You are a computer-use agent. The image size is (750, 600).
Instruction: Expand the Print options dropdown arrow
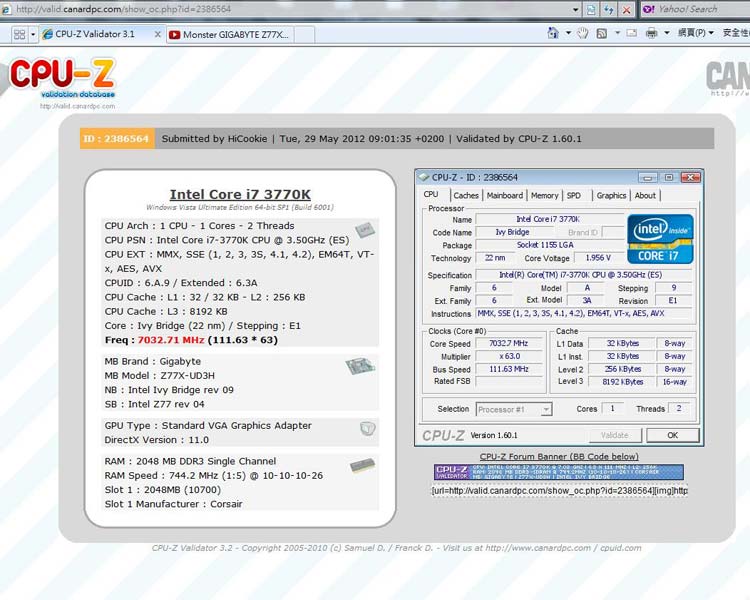(666, 33)
